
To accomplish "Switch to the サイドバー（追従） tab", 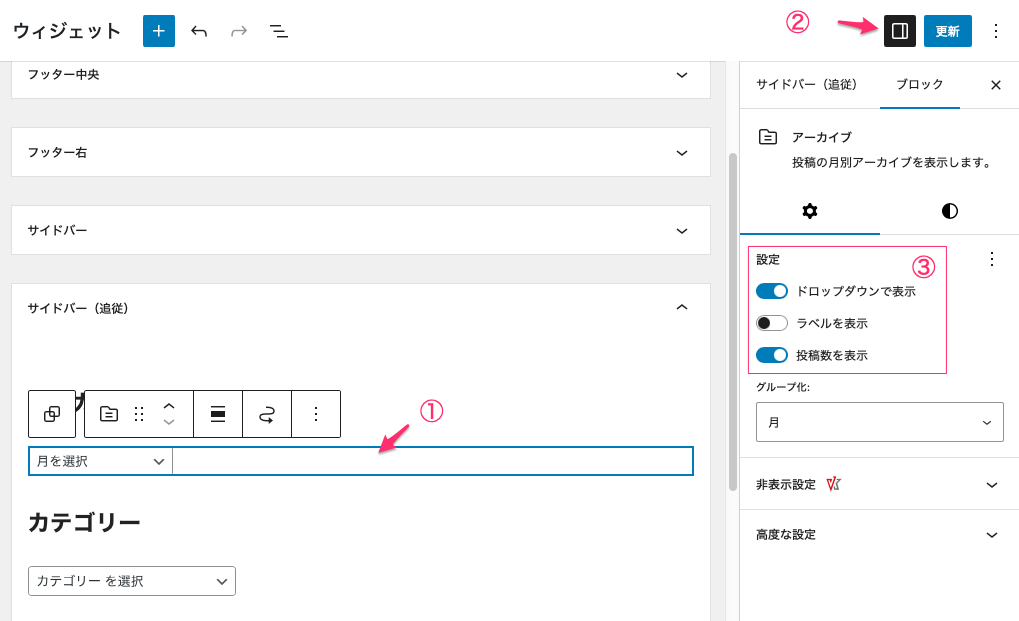I will coord(806,85).
